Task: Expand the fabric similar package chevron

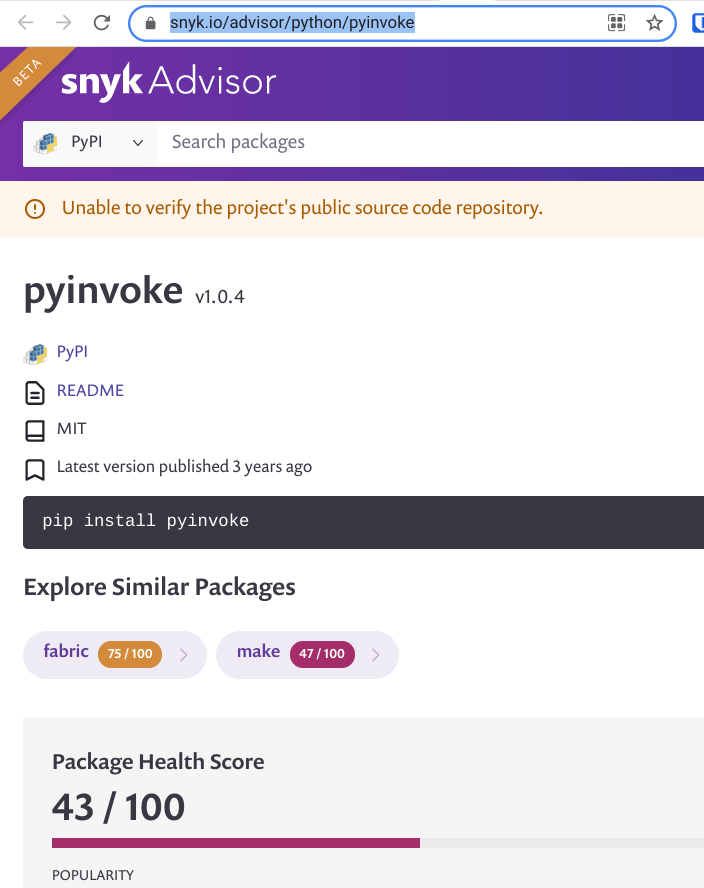Action: click(x=183, y=655)
